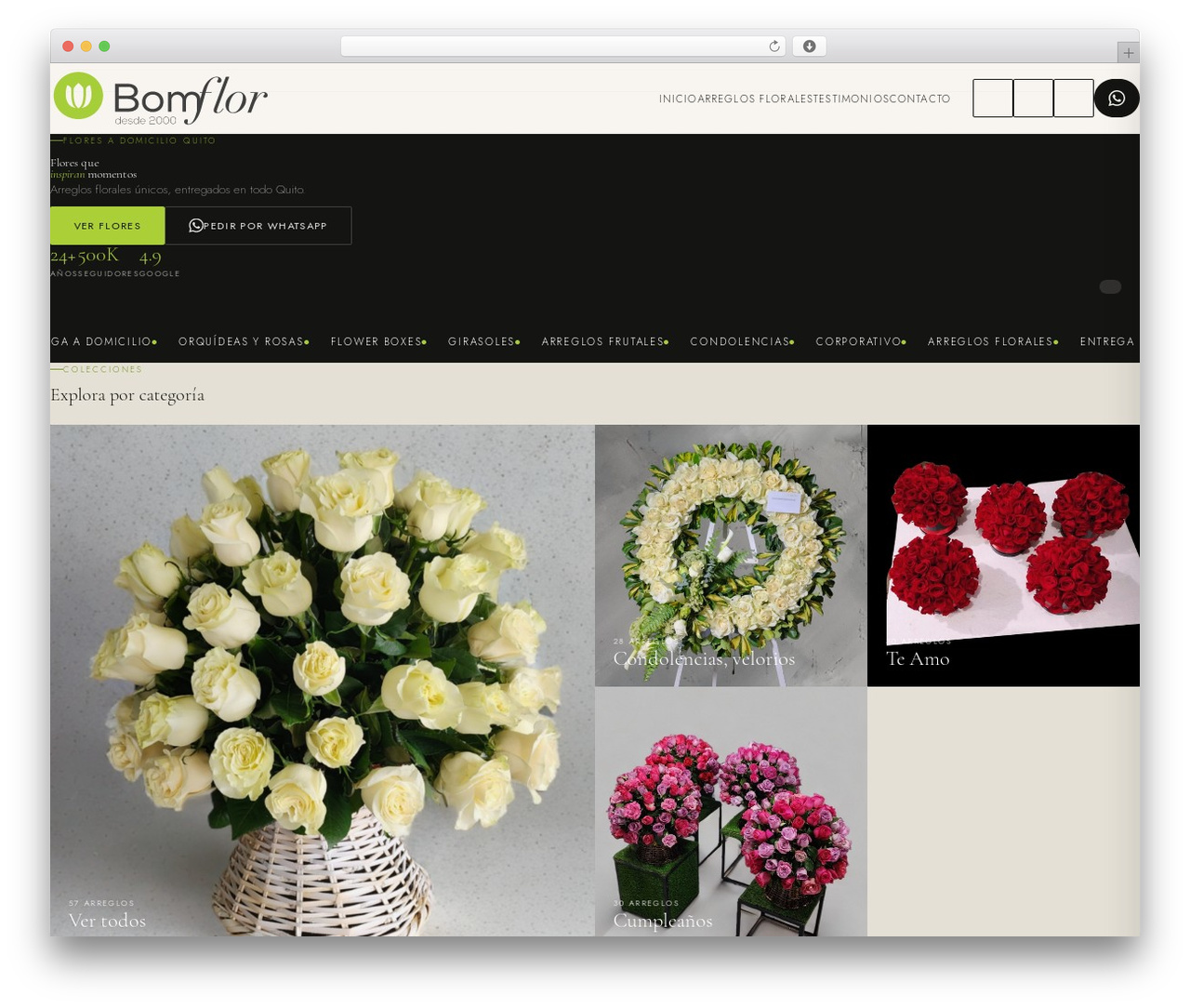Open CONTACTO nav item

[919, 99]
